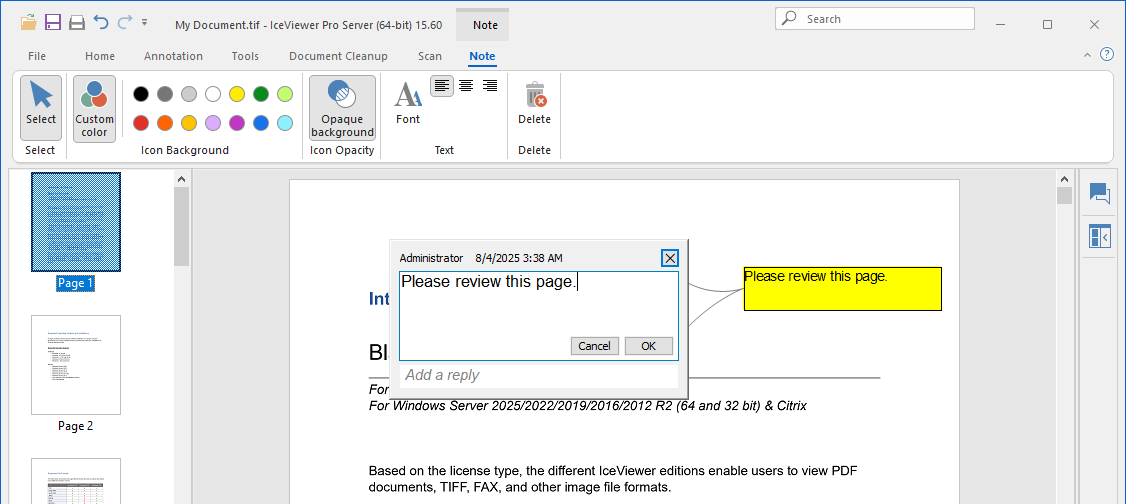Image resolution: width=1126 pixels, height=504 pixels.
Task: Select the Page 1 thumbnail
Action: [76, 222]
